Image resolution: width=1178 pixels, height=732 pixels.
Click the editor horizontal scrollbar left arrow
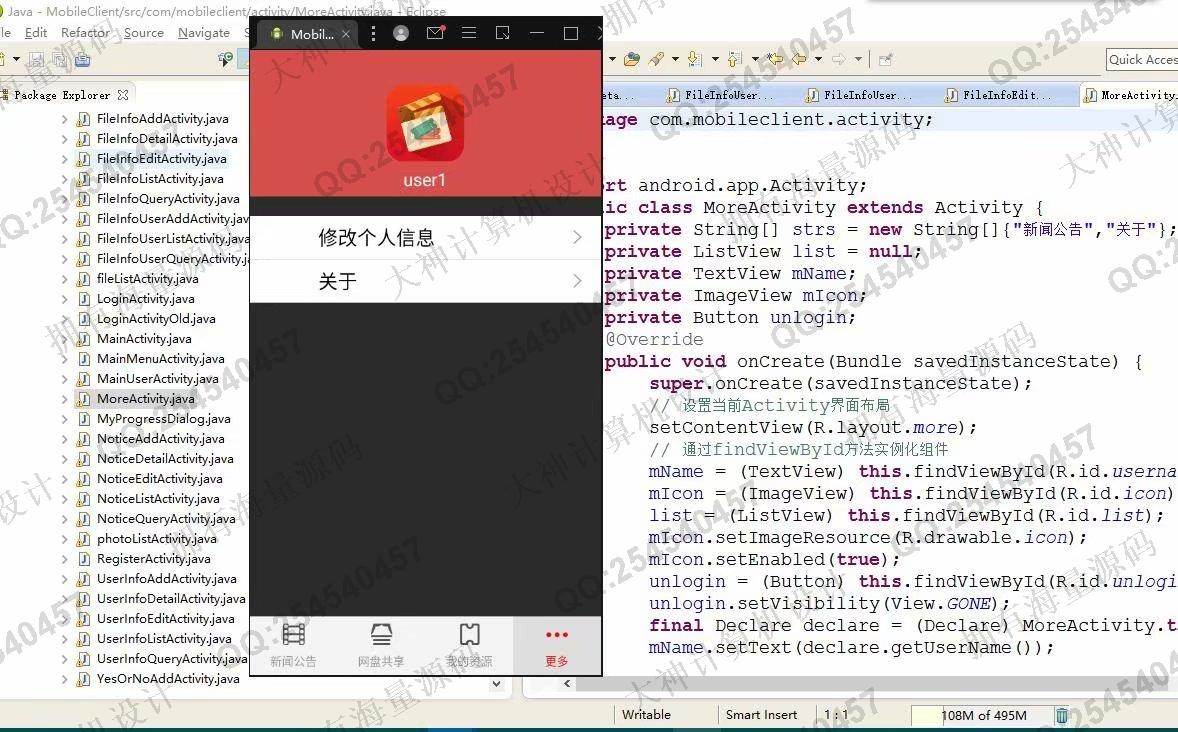566,683
